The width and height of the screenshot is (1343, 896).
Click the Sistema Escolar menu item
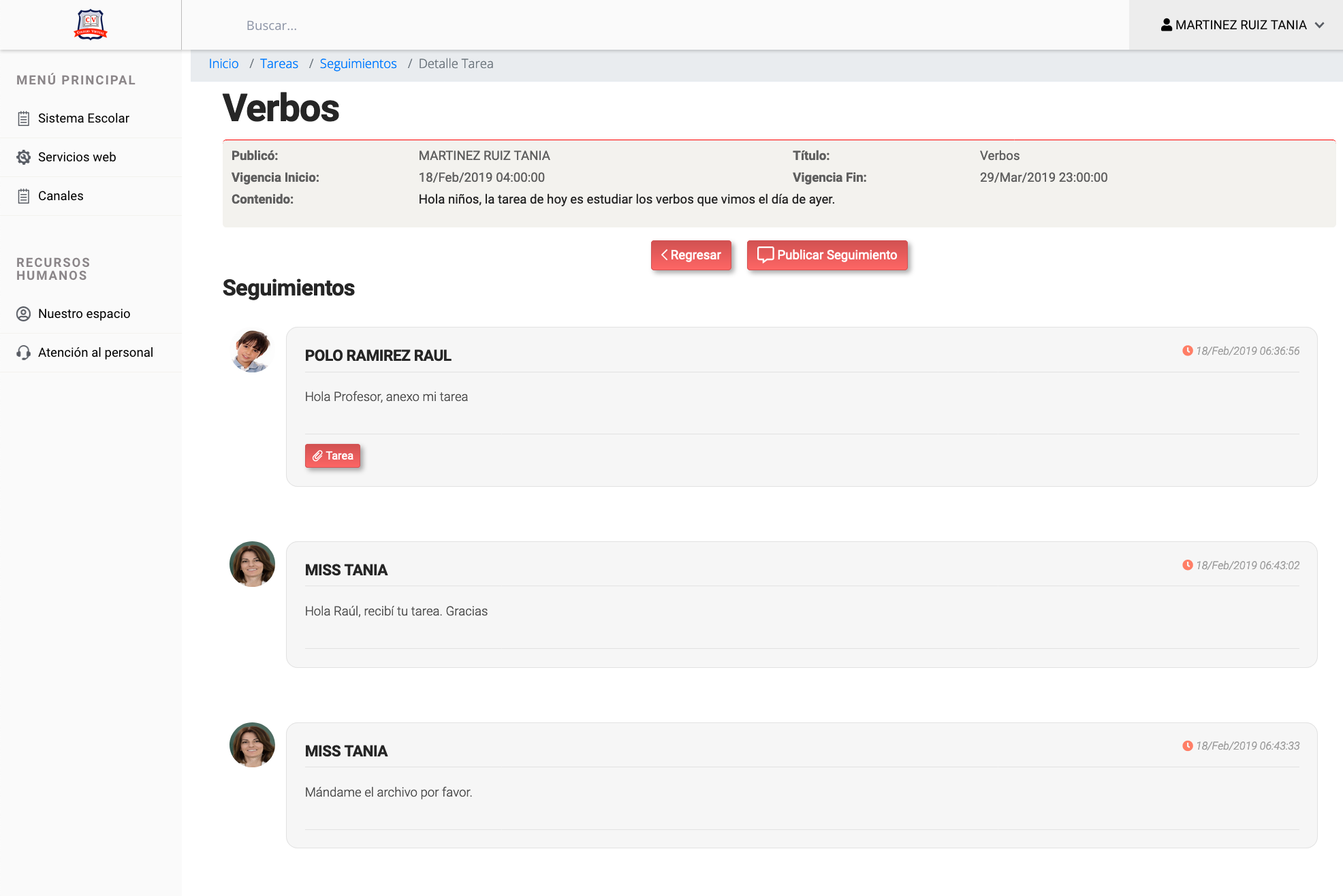84,118
